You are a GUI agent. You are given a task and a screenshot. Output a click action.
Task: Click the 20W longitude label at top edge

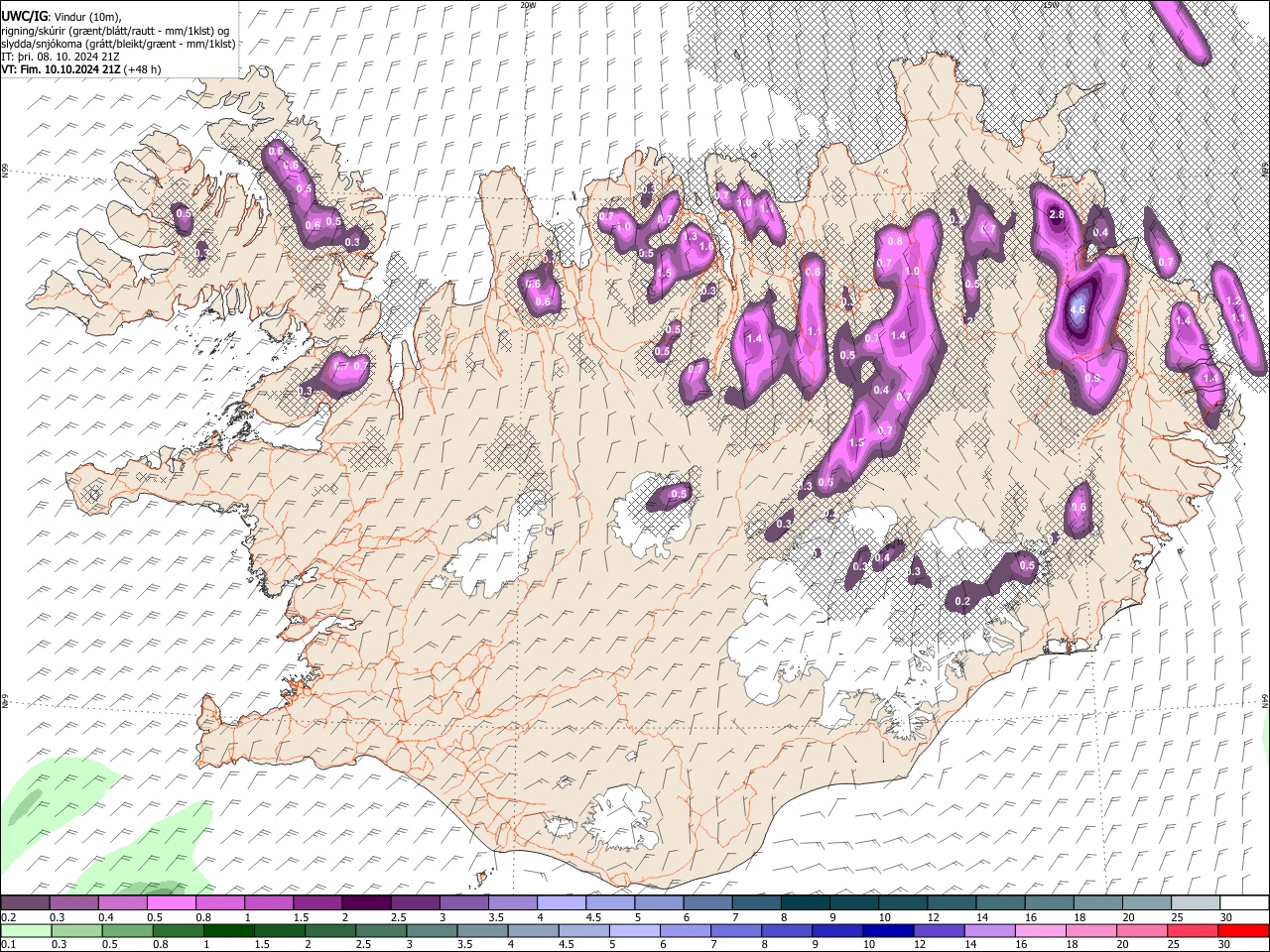tap(528, 5)
